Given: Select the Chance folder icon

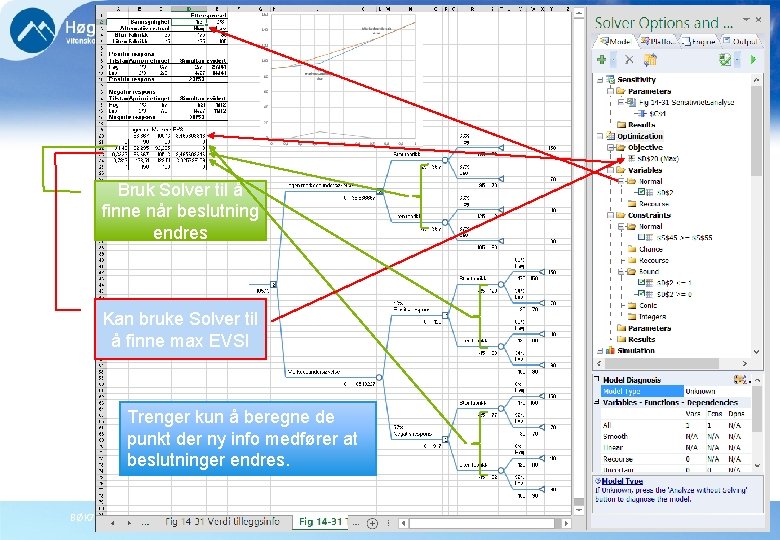Looking at the screenshot, I should click(632, 249).
